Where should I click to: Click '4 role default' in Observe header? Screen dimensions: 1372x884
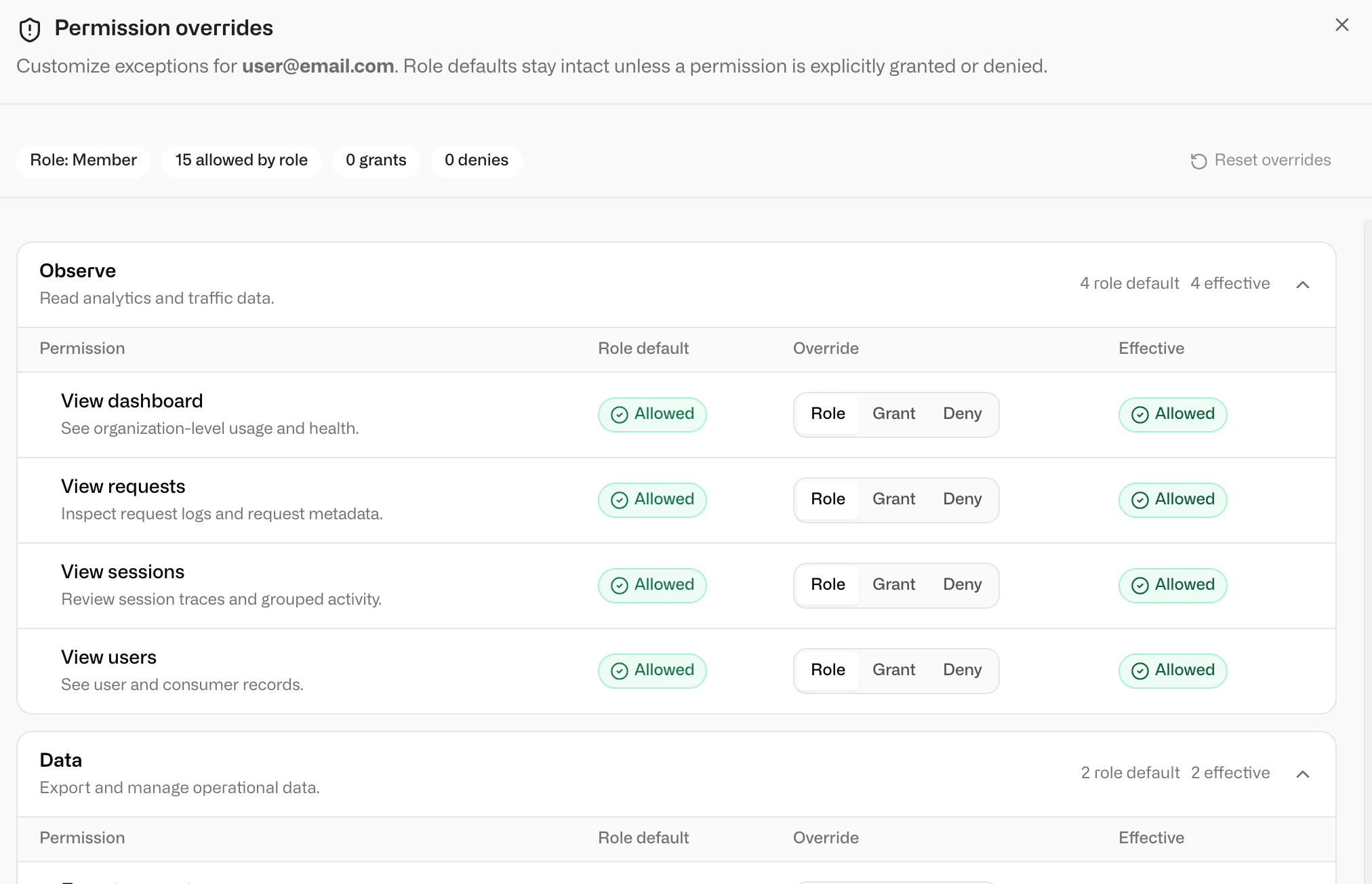(x=1129, y=283)
